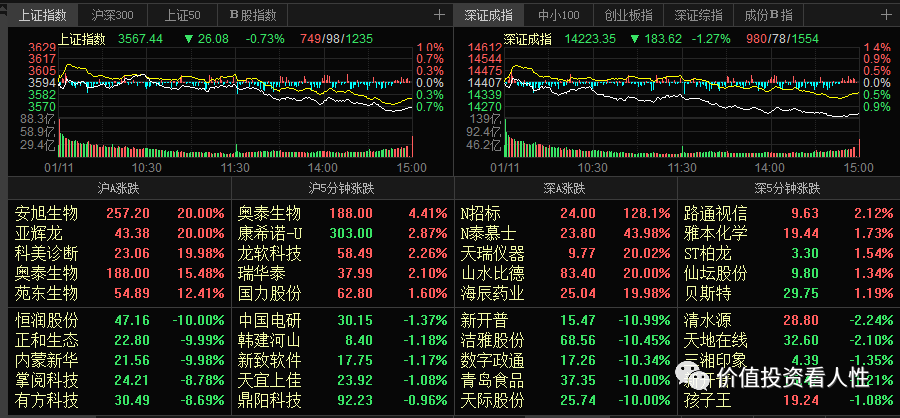Viewport: 900px width, 418px height.
Task: Click the 上证指数 volume bar chart
Action: [x=235, y=138]
